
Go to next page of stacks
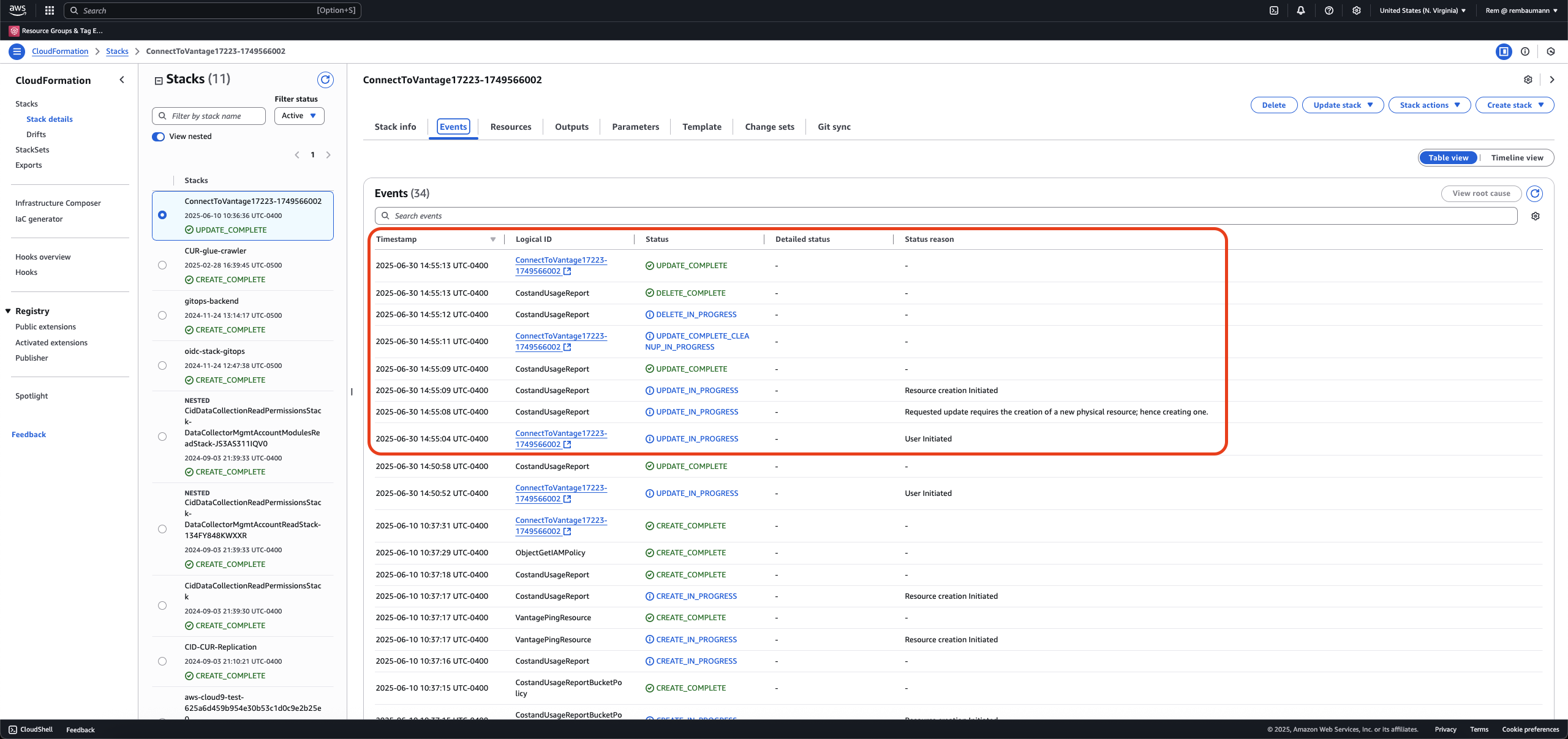click(328, 155)
